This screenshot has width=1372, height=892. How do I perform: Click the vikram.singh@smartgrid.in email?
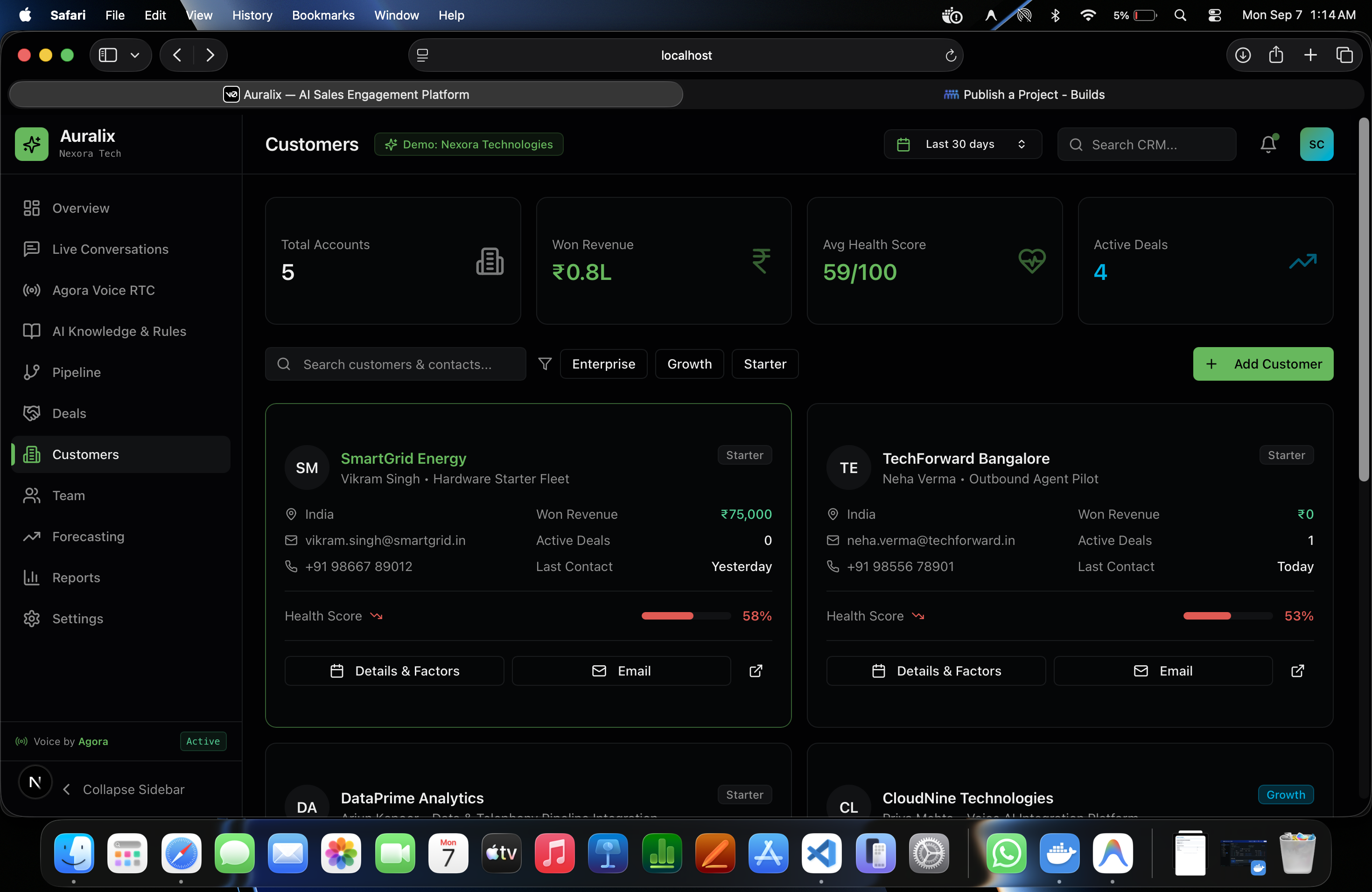(x=385, y=540)
